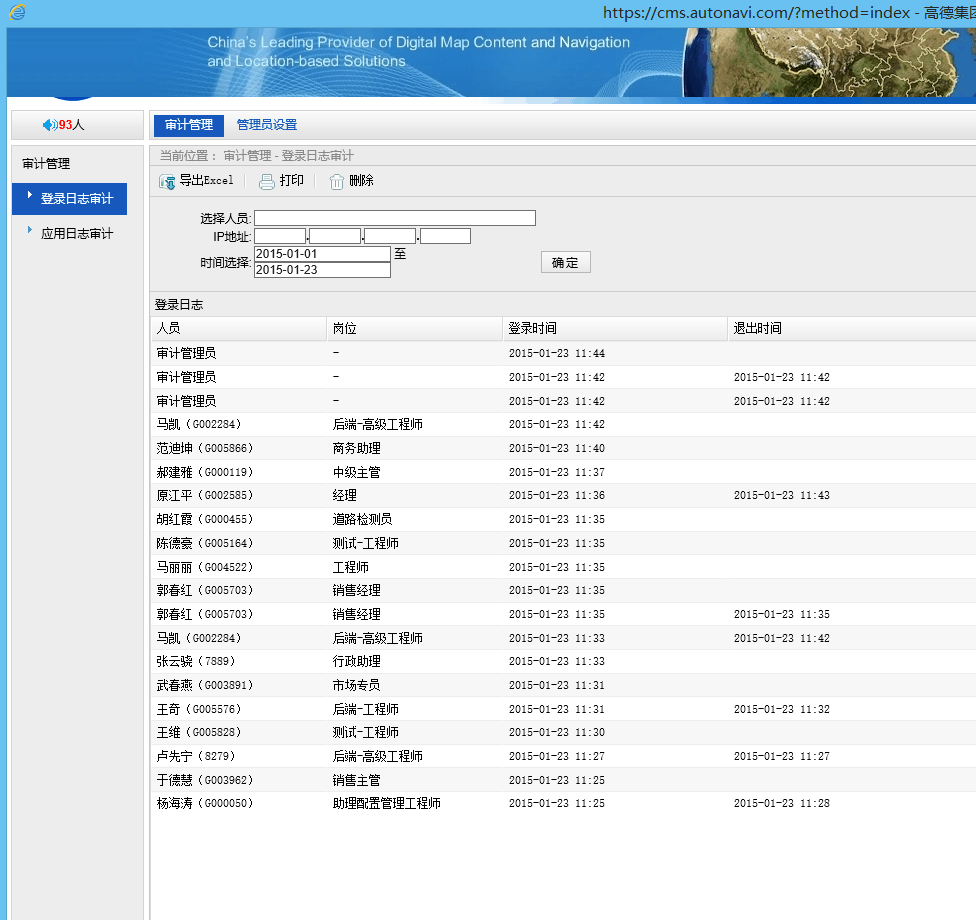The width and height of the screenshot is (976, 920).
Task: Select the row 王奇（G005576）
Action: click(x=563, y=709)
